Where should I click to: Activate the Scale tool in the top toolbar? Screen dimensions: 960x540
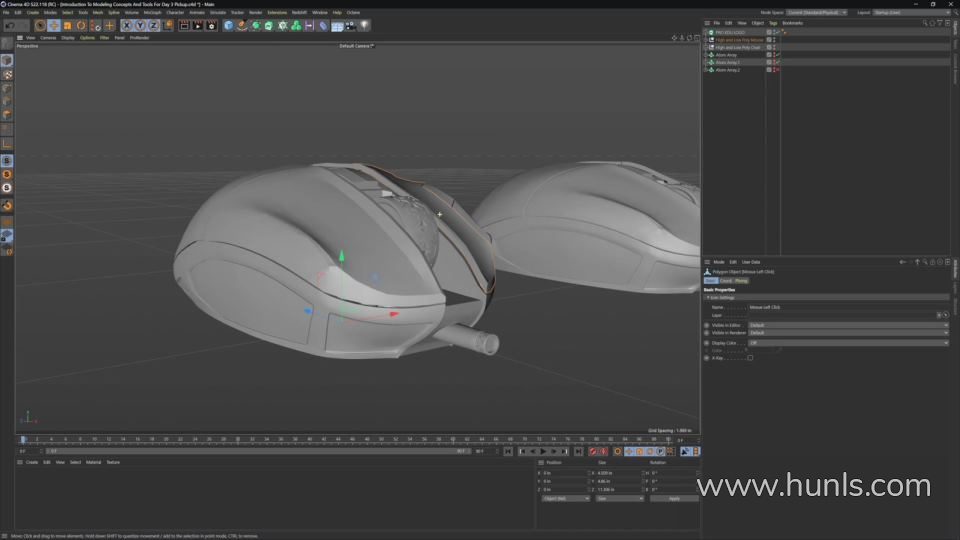click(x=68, y=25)
